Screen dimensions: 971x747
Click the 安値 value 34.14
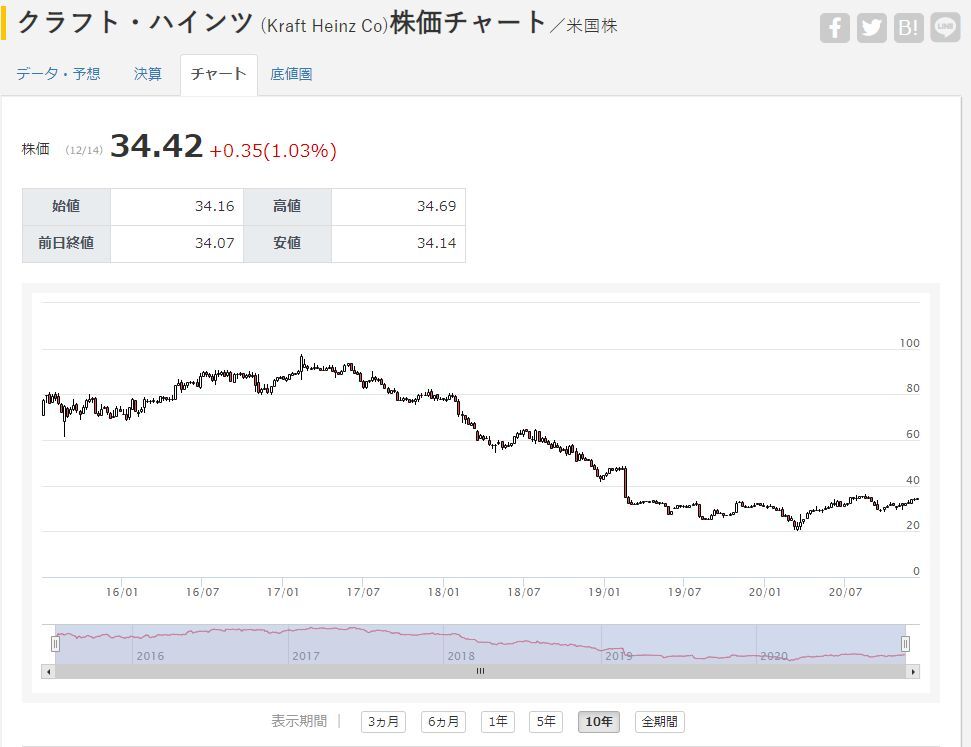click(x=436, y=243)
